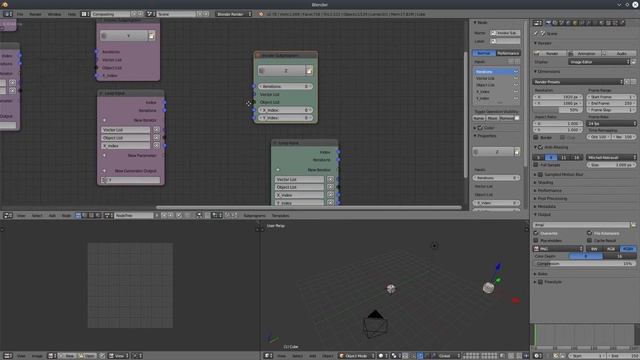This screenshot has height=360, width=640.
Task: Toggle Overwrite checkbox
Action: [536, 233]
